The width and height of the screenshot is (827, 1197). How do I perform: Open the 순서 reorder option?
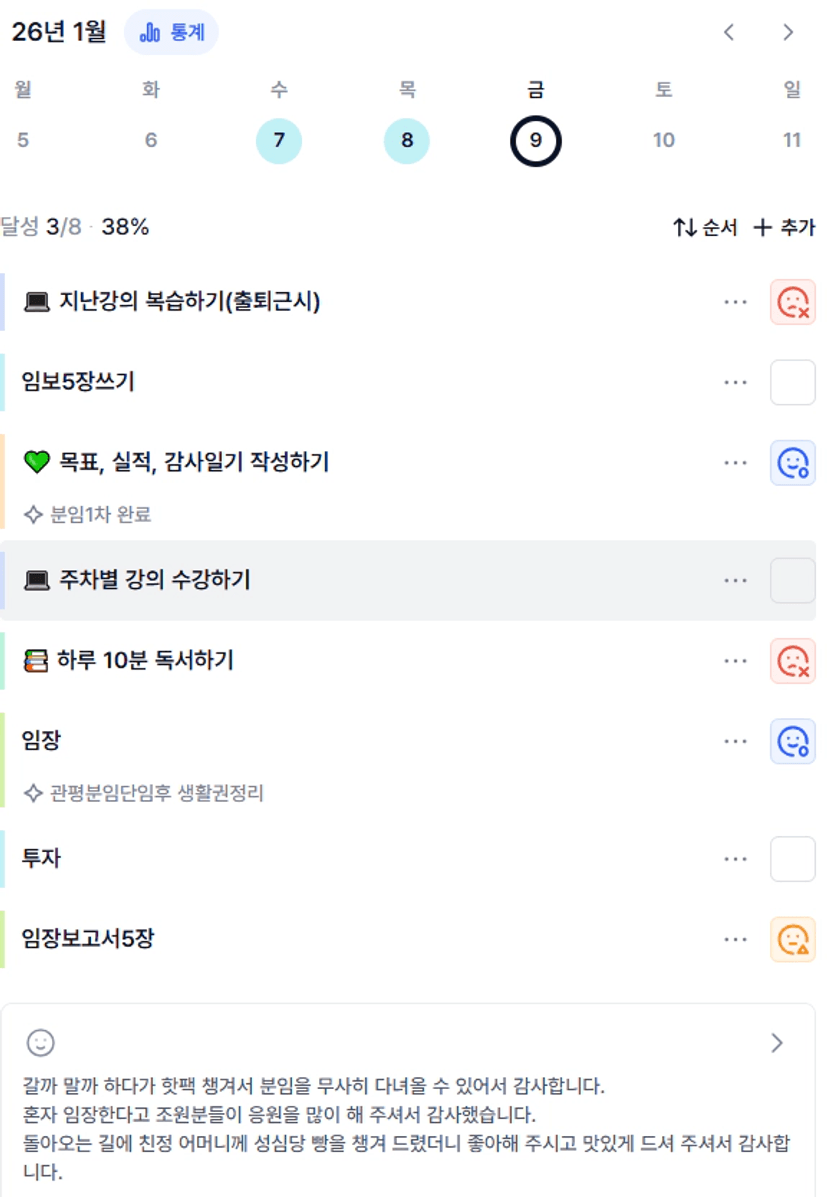coord(705,228)
